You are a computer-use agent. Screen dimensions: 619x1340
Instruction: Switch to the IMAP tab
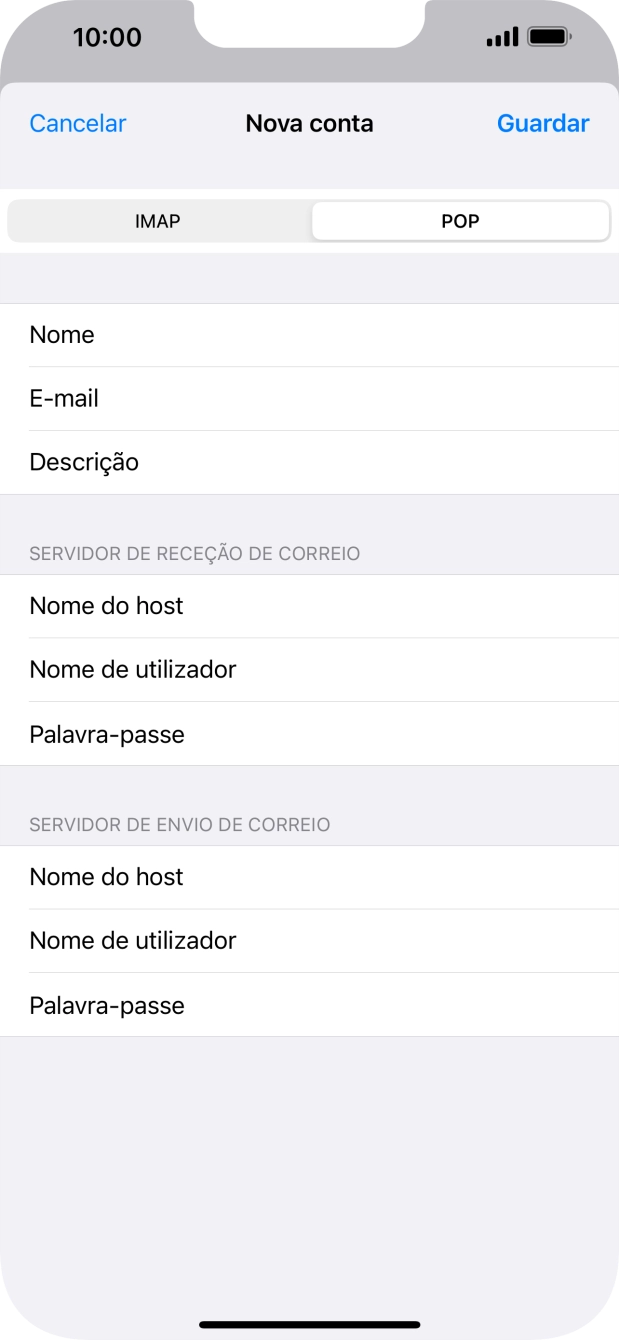coord(157,220)
